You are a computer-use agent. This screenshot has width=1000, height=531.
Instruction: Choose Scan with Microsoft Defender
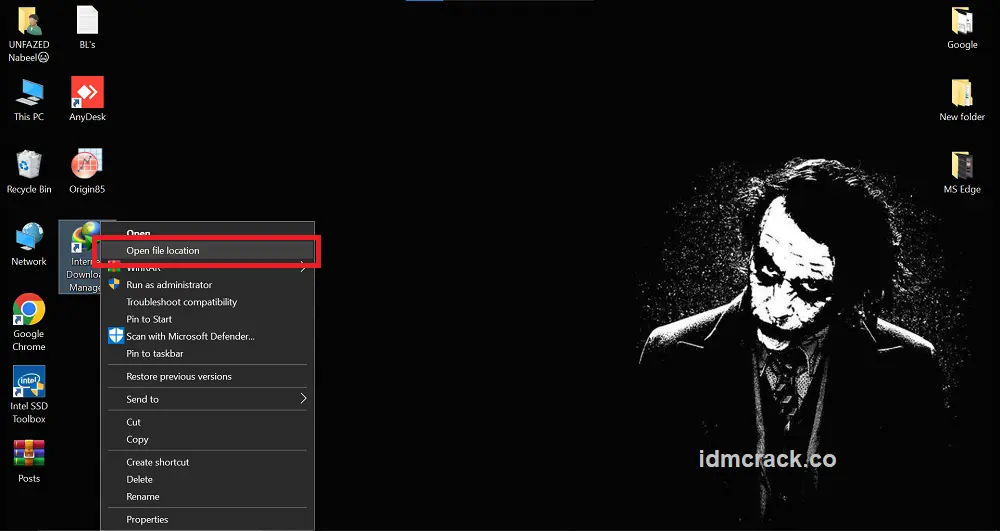pos(207,337)
